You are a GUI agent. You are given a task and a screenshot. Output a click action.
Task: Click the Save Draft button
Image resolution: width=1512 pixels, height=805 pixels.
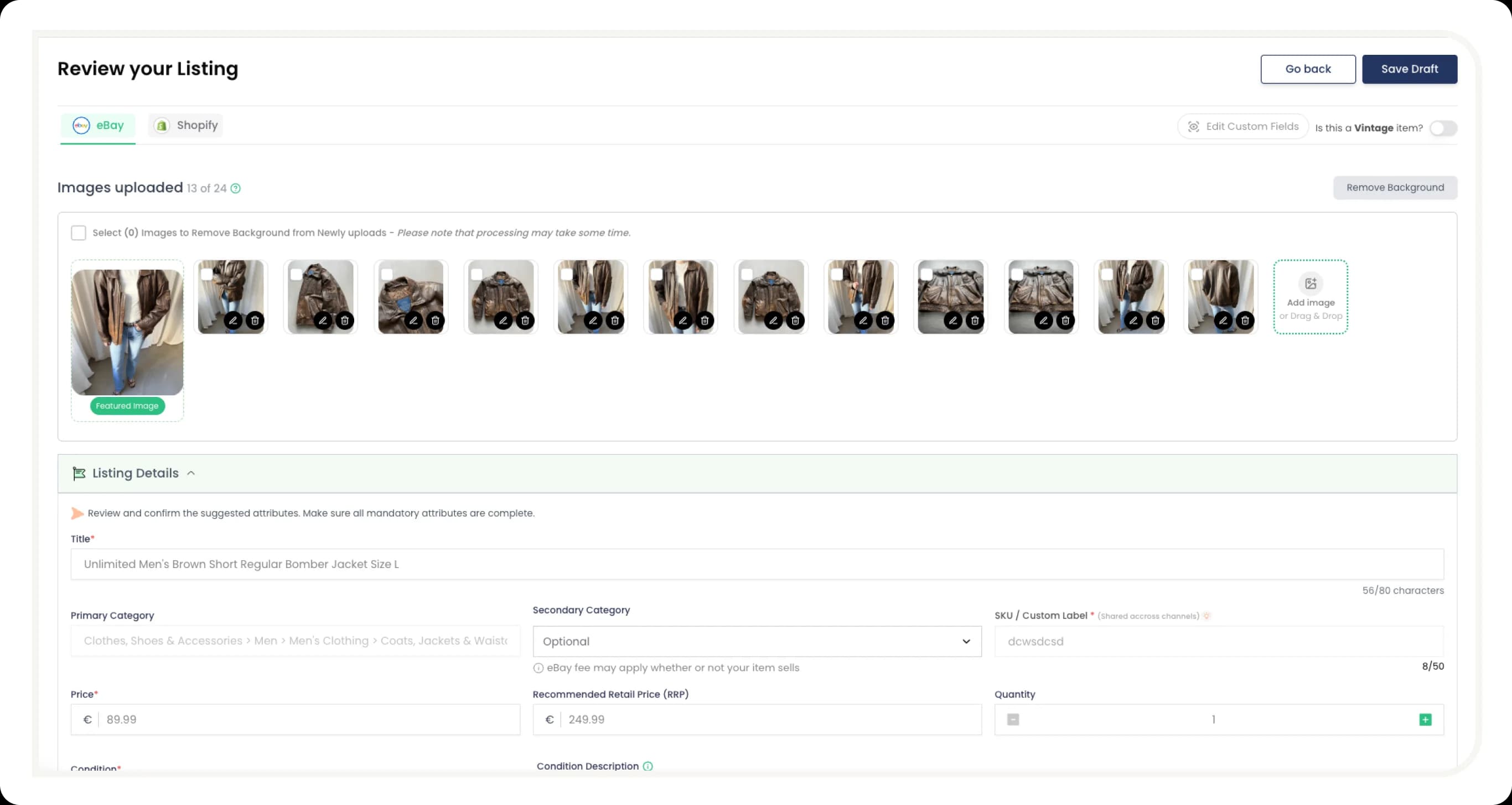pos(1409,69)
